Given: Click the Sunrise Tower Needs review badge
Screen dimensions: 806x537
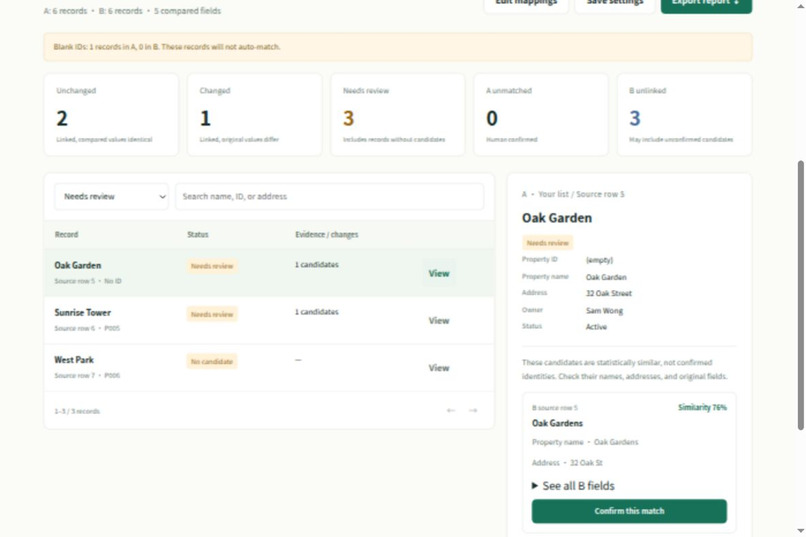Looking at the screenshot, I should point(212,314).
